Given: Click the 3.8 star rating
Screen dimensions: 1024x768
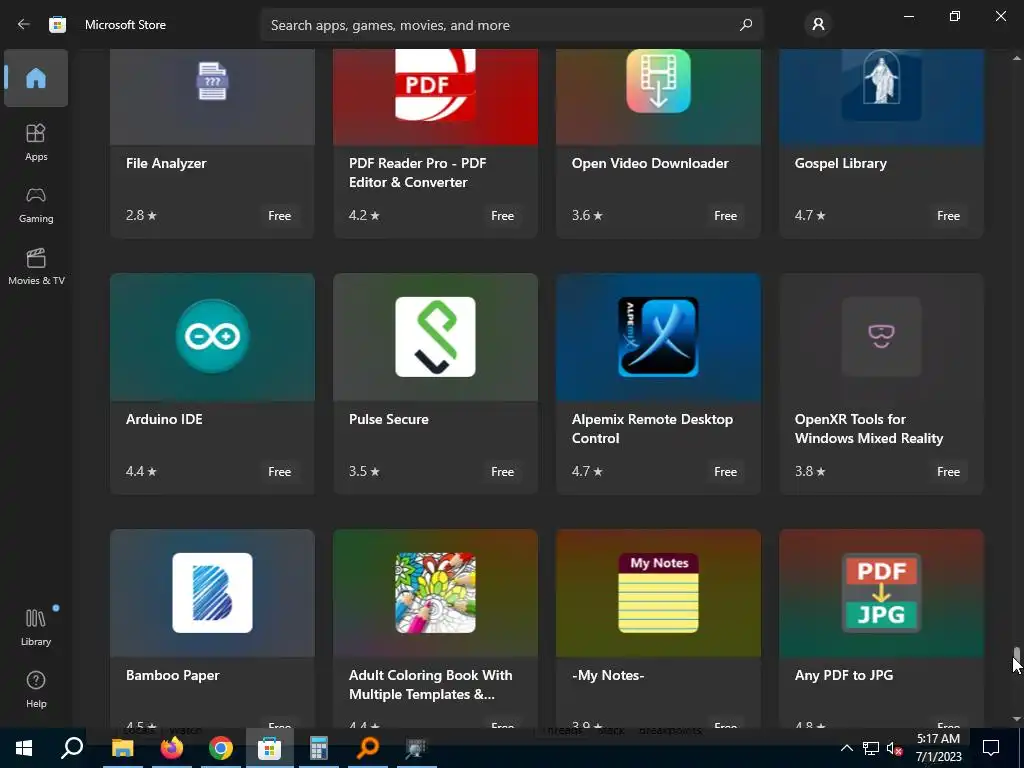Looking at the screenshot, I should point(810,471).
